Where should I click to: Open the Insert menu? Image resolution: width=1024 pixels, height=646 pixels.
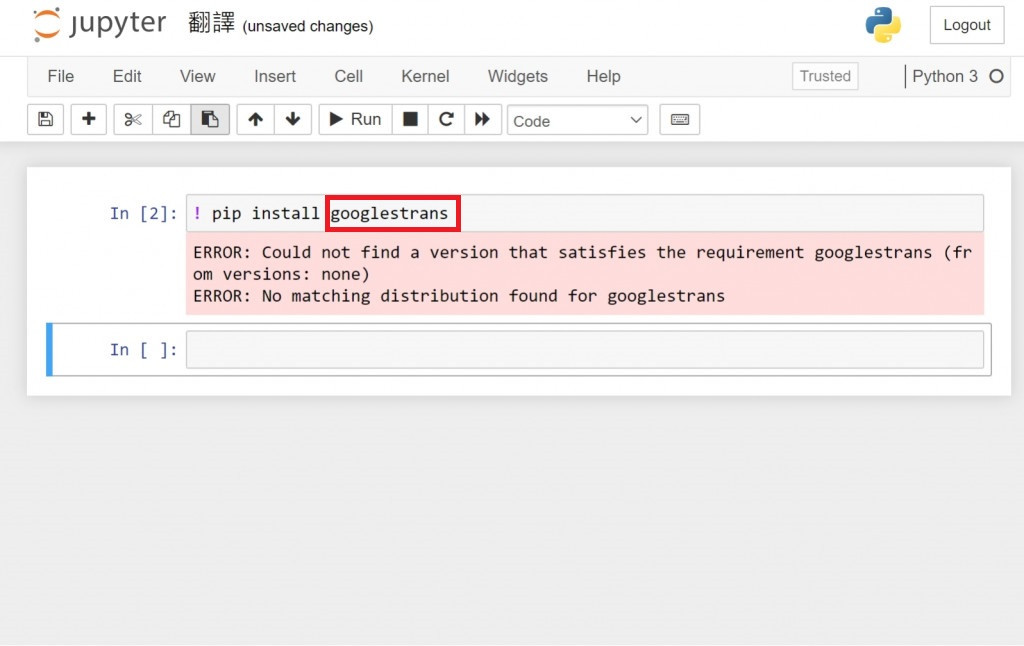pos(275,76)
